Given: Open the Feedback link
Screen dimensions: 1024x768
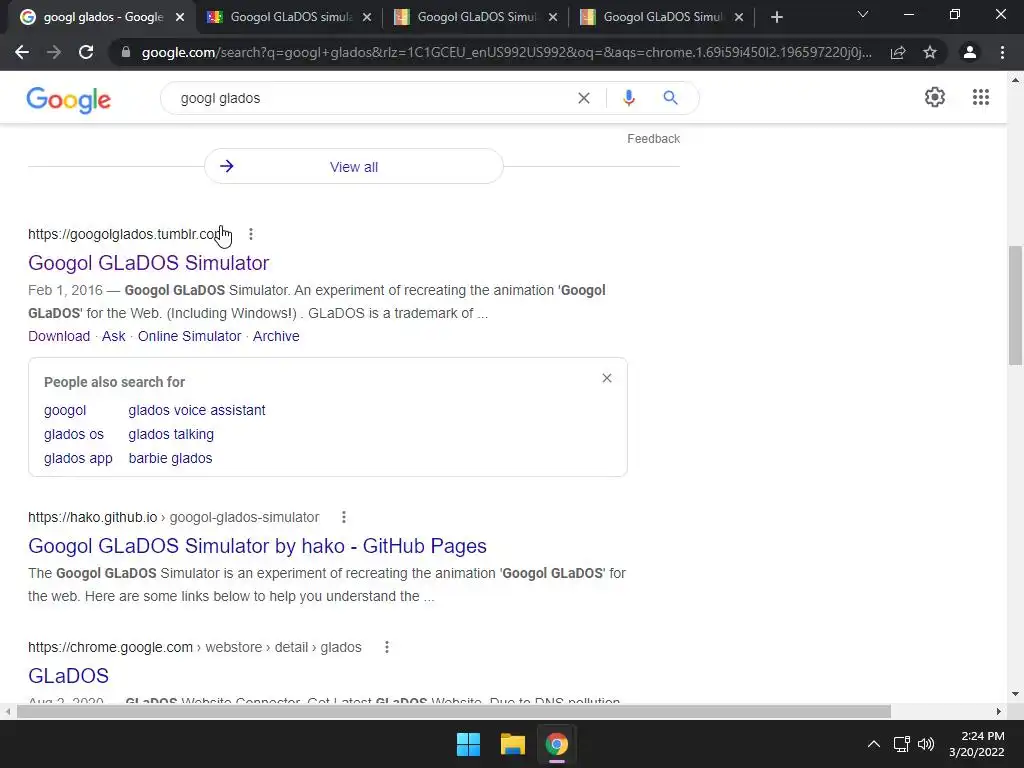Looking at the screenshot, I should point(653,138).
